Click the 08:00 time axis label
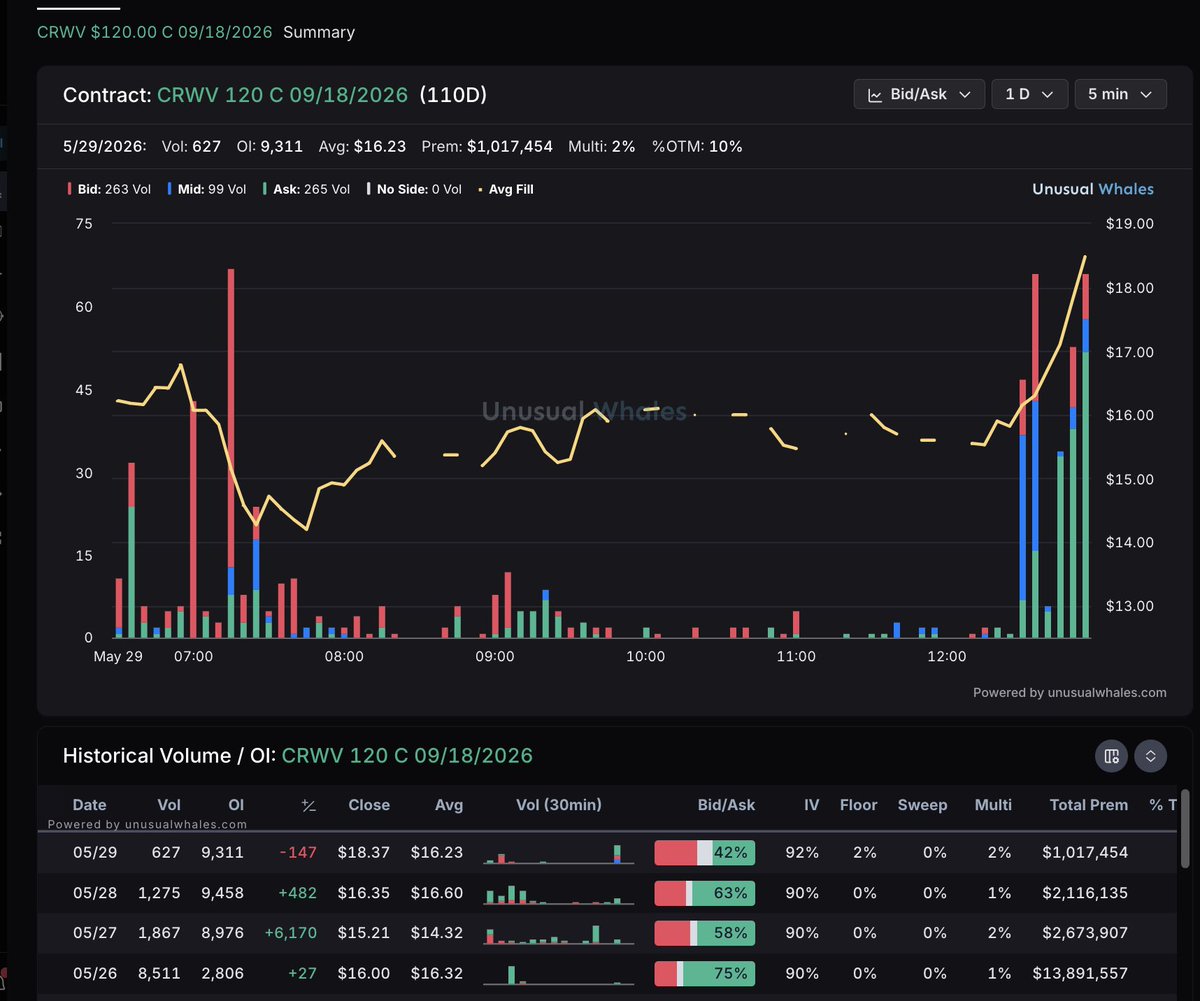 [x=344, y=657]
